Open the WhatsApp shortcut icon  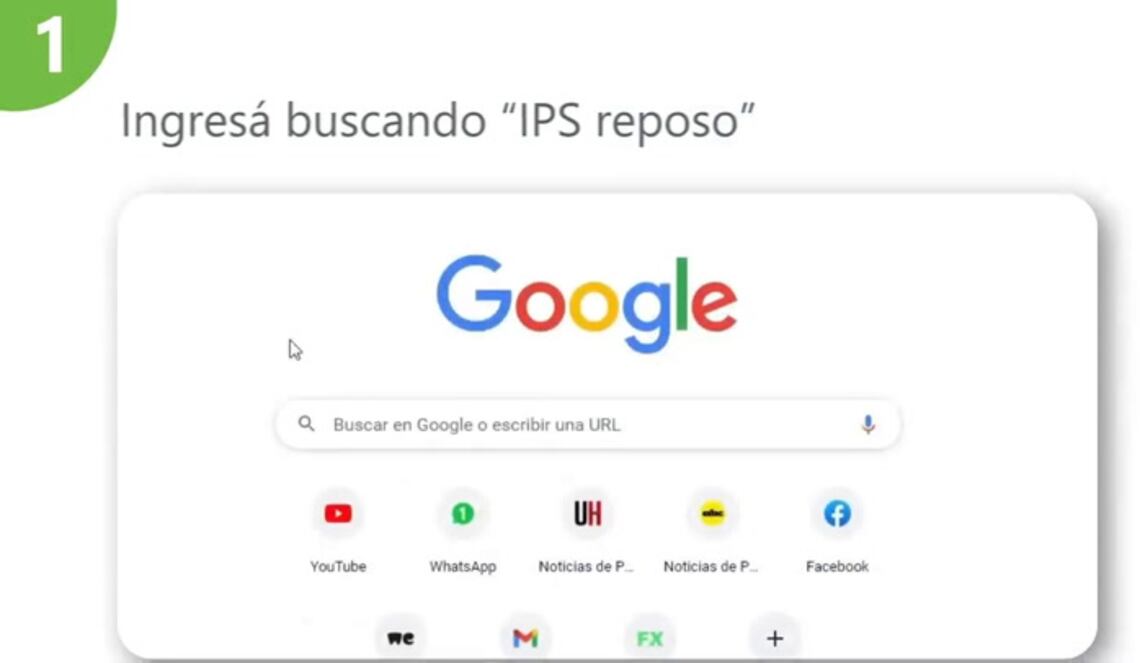point(463,514)
